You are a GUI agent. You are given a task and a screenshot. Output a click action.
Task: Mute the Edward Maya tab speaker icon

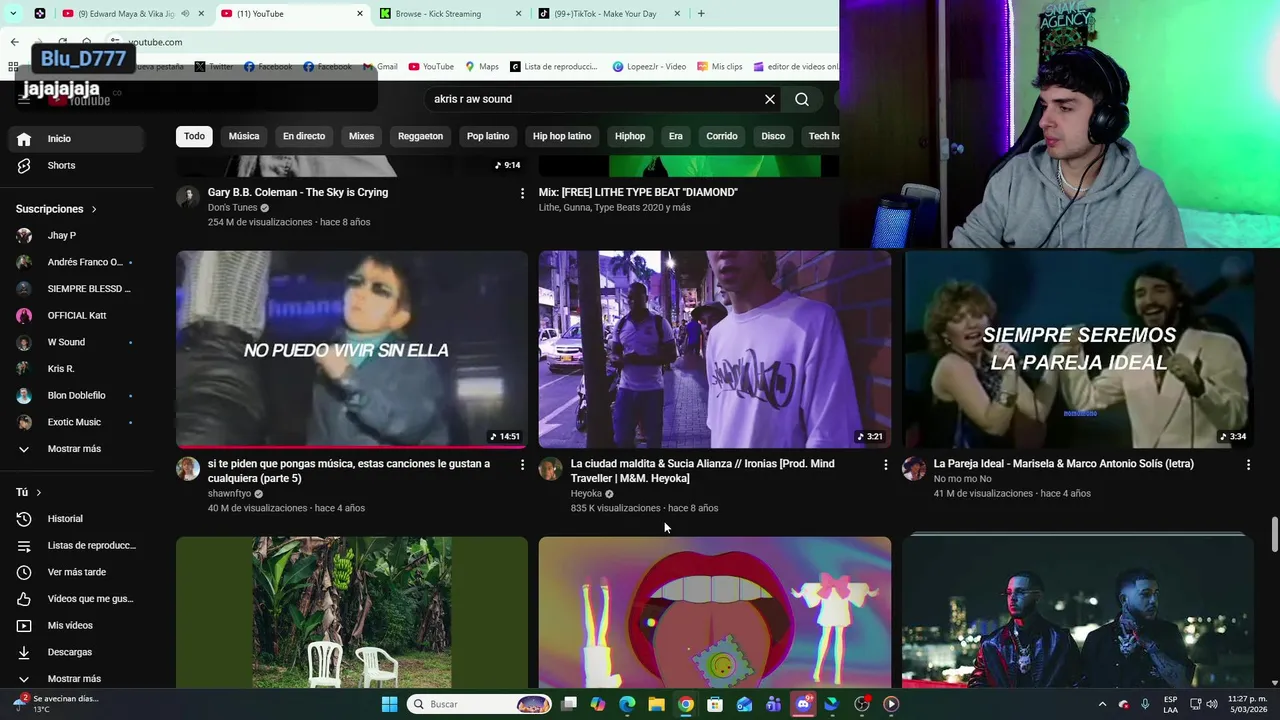(x=185, y=14)
